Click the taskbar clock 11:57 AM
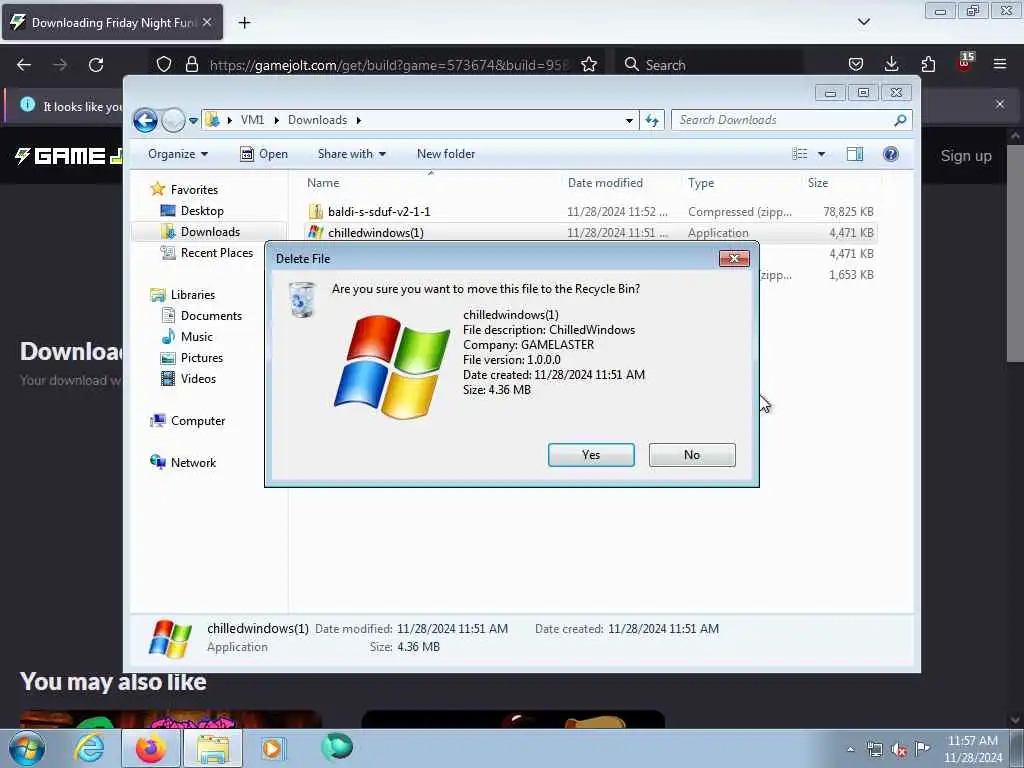 (x=972, y=749)
